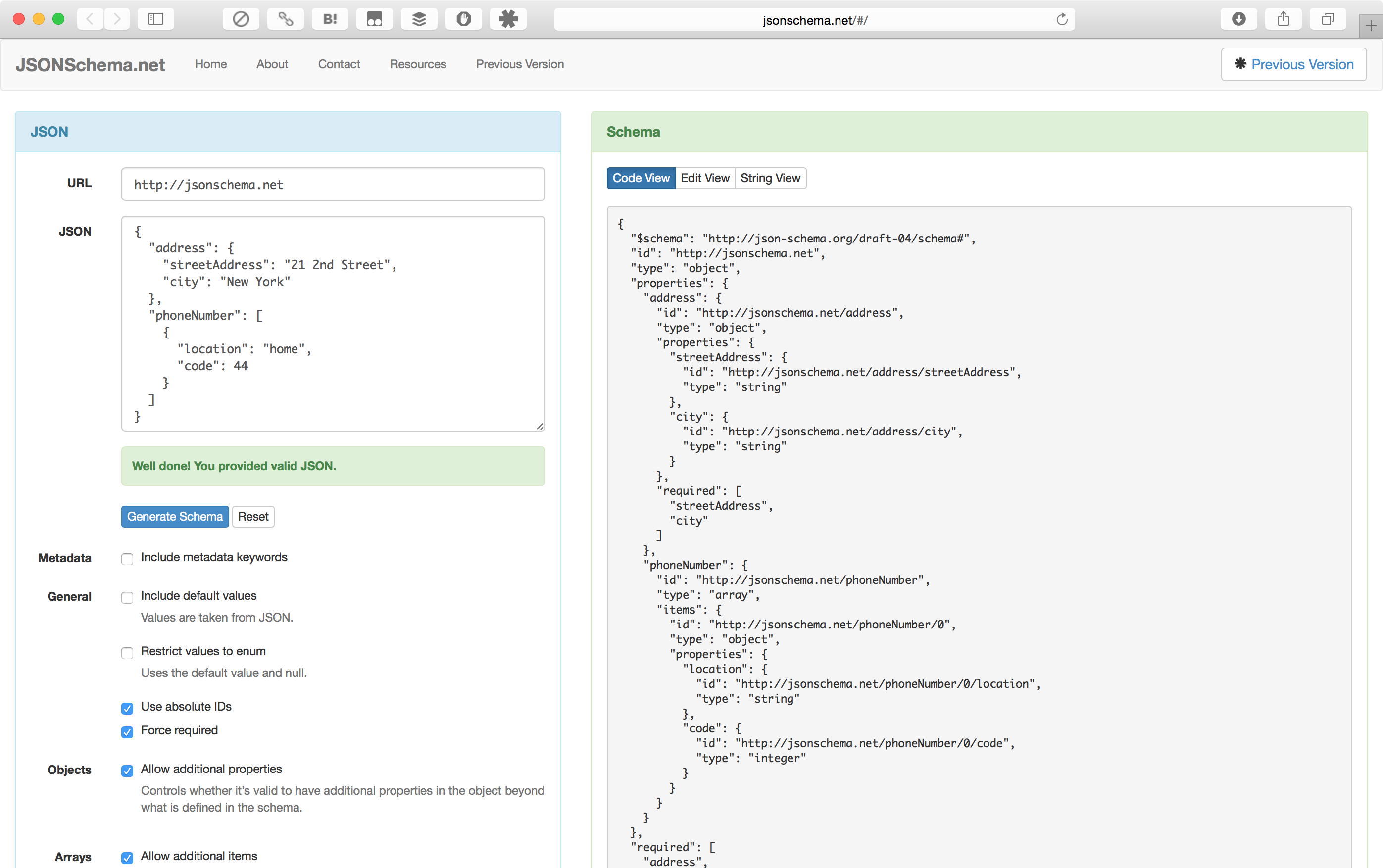
Task: Disable the Force required checkbox
Action: (127, 732)
